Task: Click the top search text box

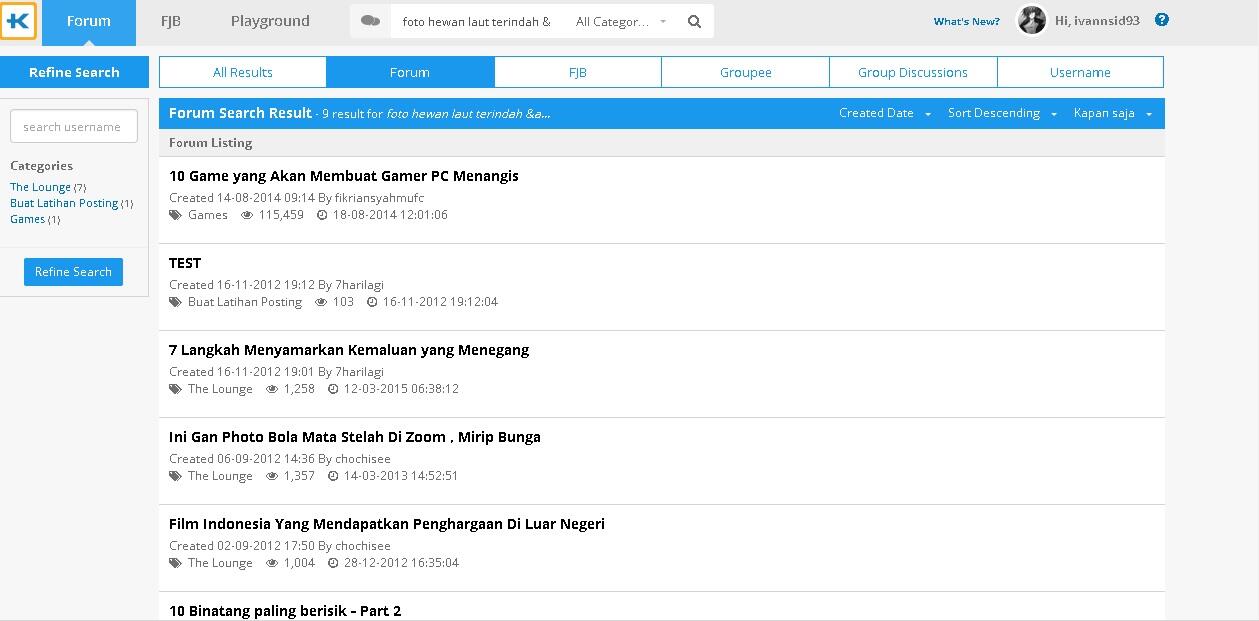Action: point(478,21)
